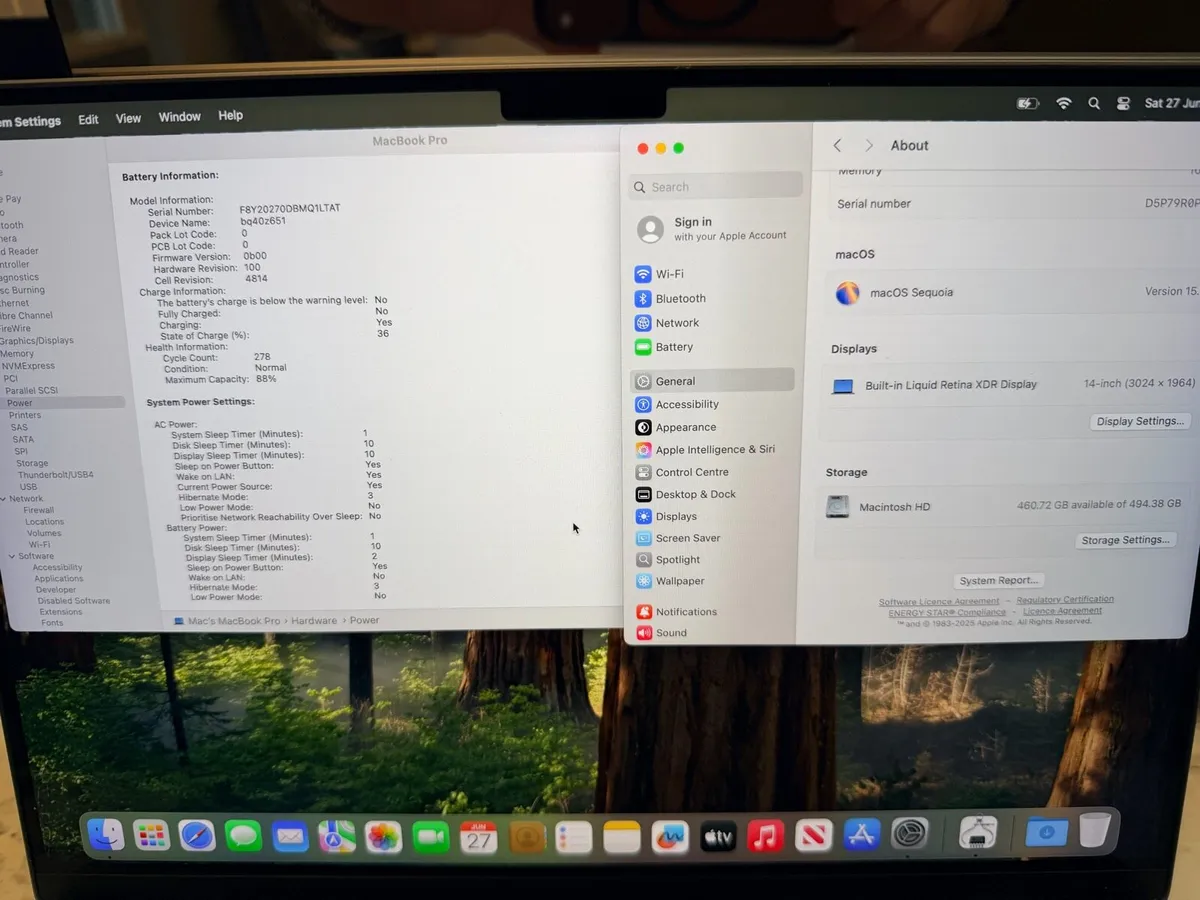Click Sign in with your Apple Account
This screenshot has height=900, width=1200.
[x=712, y=229]
